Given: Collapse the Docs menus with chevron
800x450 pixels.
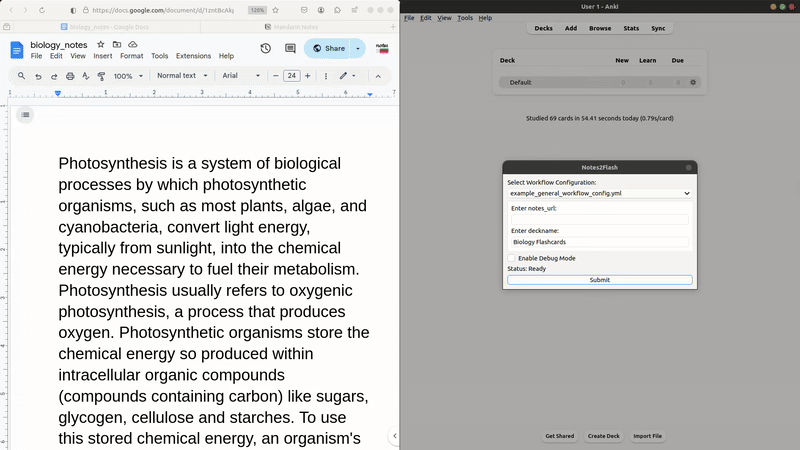Looking at the screenshot, I should (378, 76).
